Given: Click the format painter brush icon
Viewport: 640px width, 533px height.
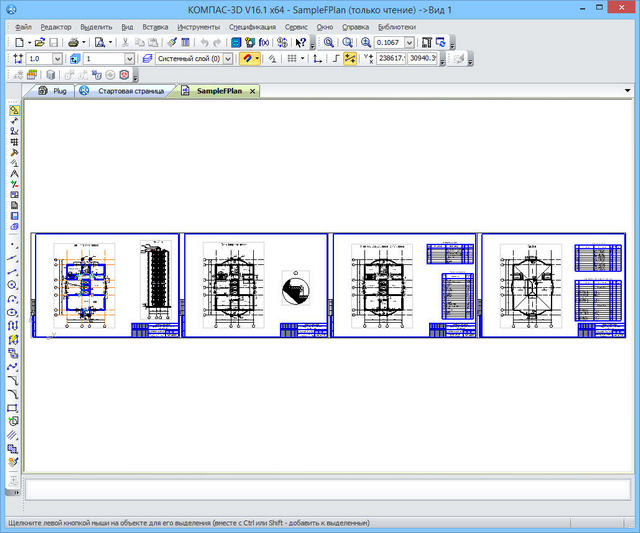Looking at the screenshot, I should [x=172, y=43].
